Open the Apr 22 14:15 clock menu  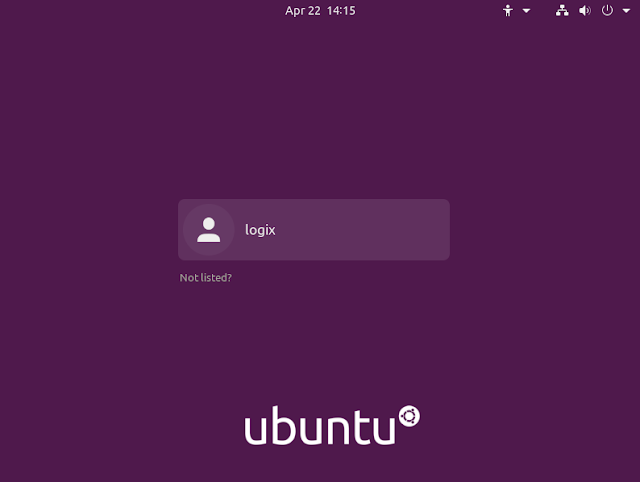pyautogui.click(x=320, y=11)
